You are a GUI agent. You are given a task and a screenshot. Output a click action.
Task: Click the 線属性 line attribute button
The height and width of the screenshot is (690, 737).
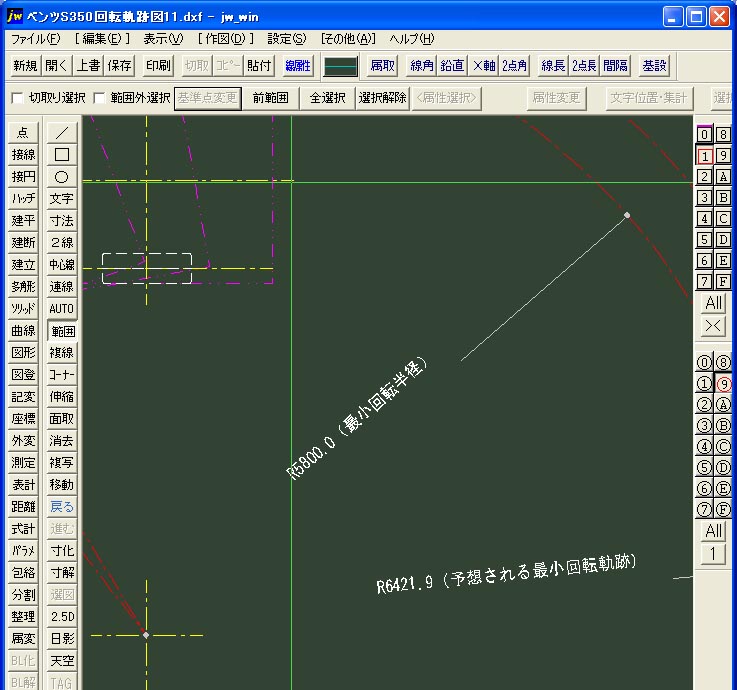click(x=298, y=66)
